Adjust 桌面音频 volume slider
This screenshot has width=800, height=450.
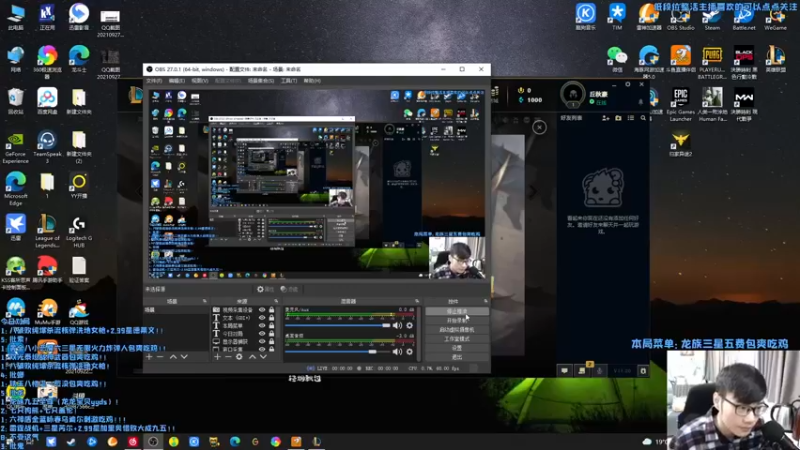[x=338, y=352]
